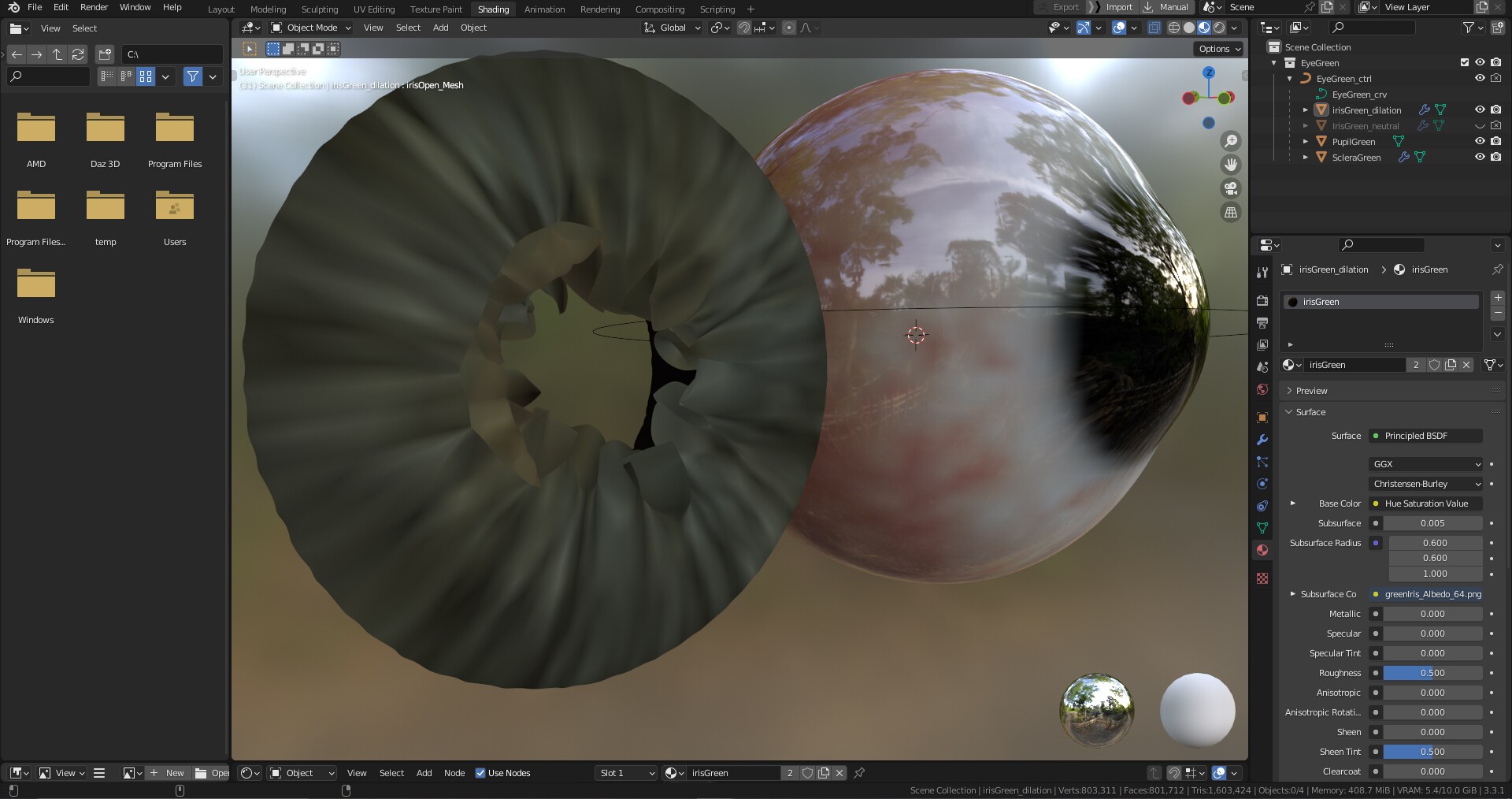
Task: Toggle camera view gizmo in viewport
Action: (1230, 188)
